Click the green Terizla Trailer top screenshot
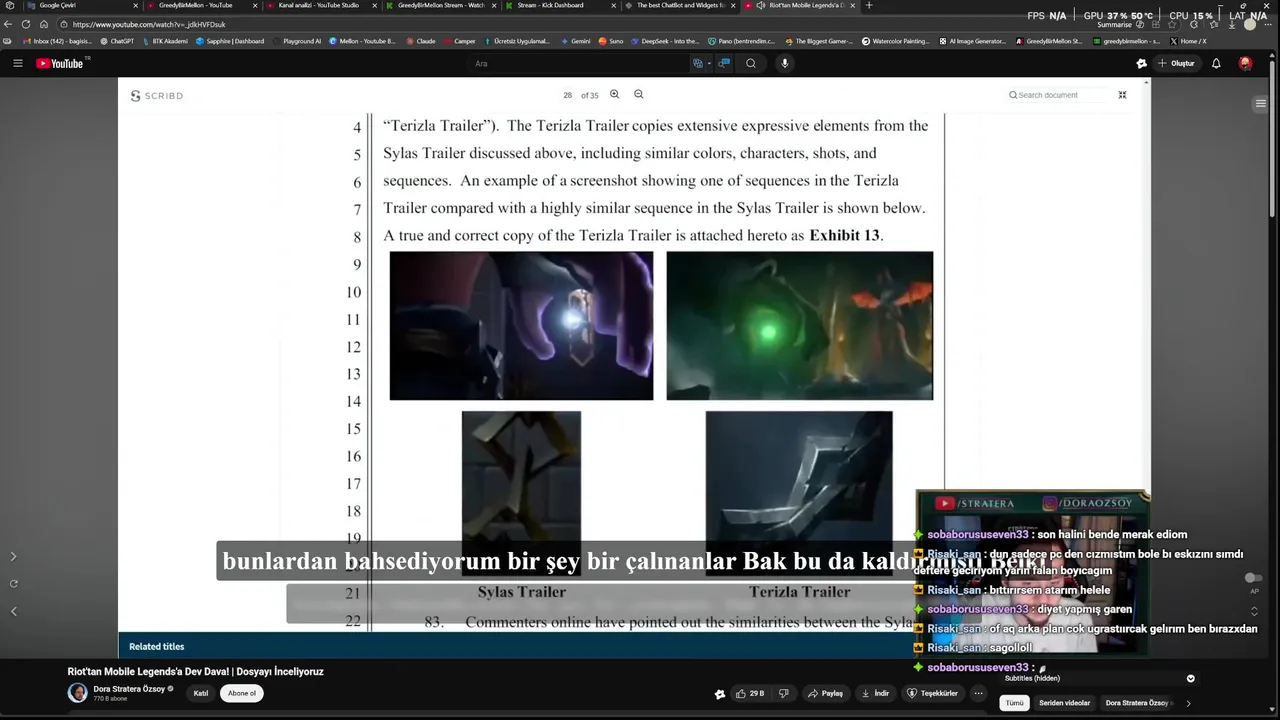Viewport: 1280px width, 720px height. [800, 326]
